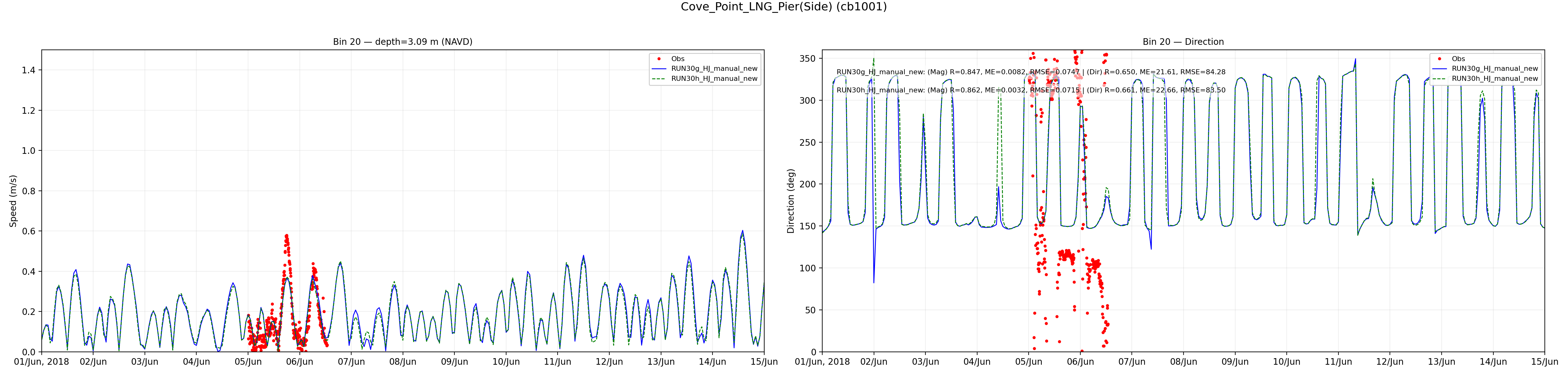
Task: Click 08/Jun date tick on speed plot
Action: point(402,362)
